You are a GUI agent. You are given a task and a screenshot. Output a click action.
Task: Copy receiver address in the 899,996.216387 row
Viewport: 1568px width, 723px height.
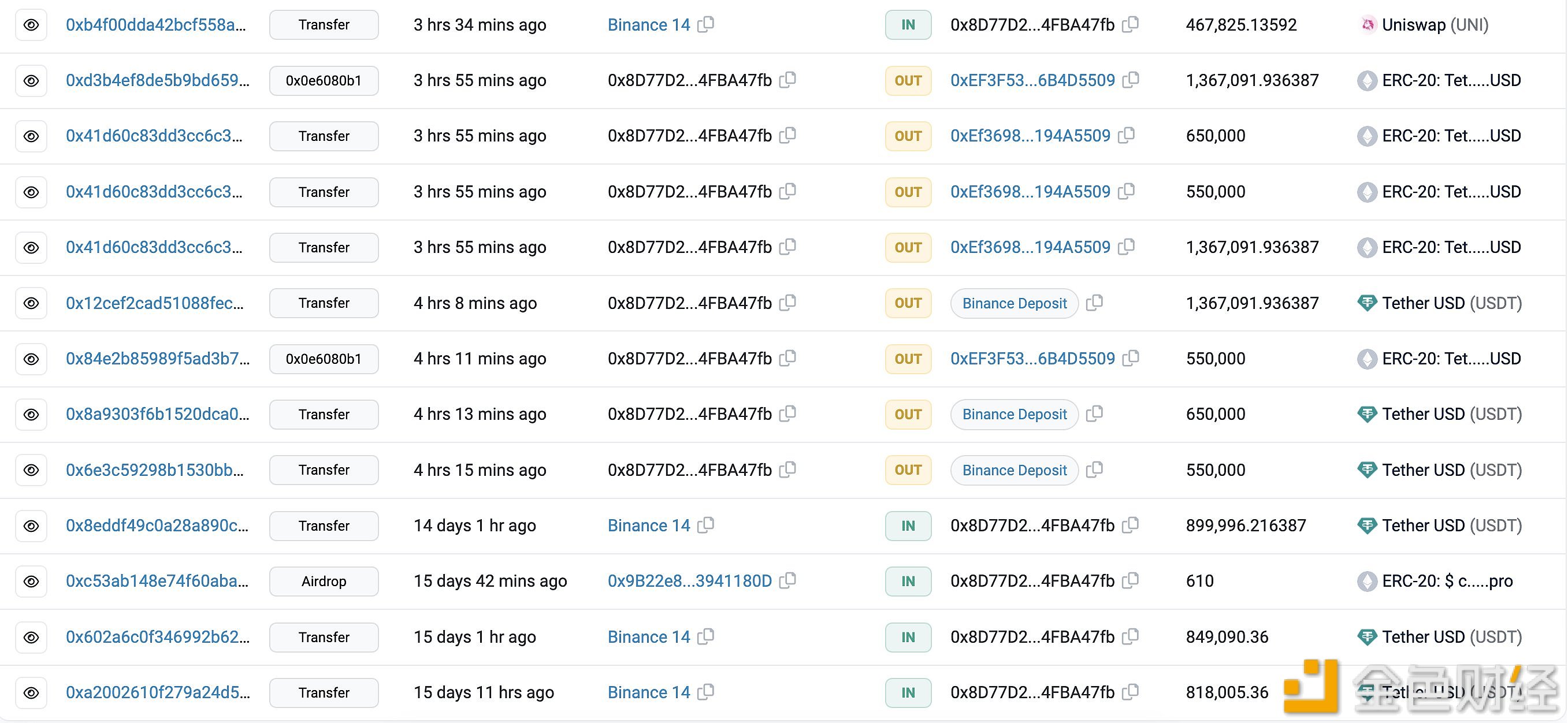(1130, 525)
